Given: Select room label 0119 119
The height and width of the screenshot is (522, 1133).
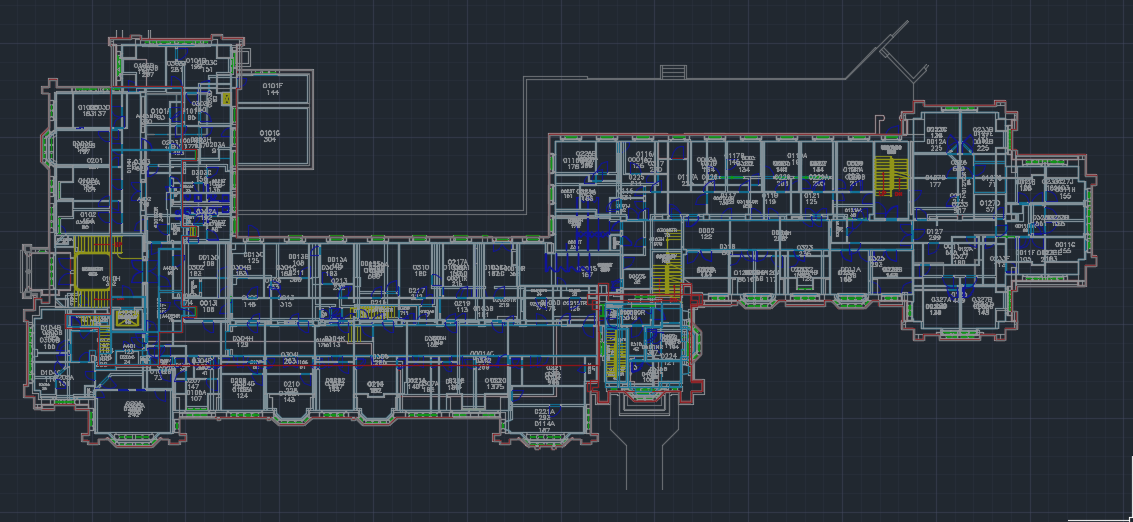Looking at the screenshot, I should (770, 199).
